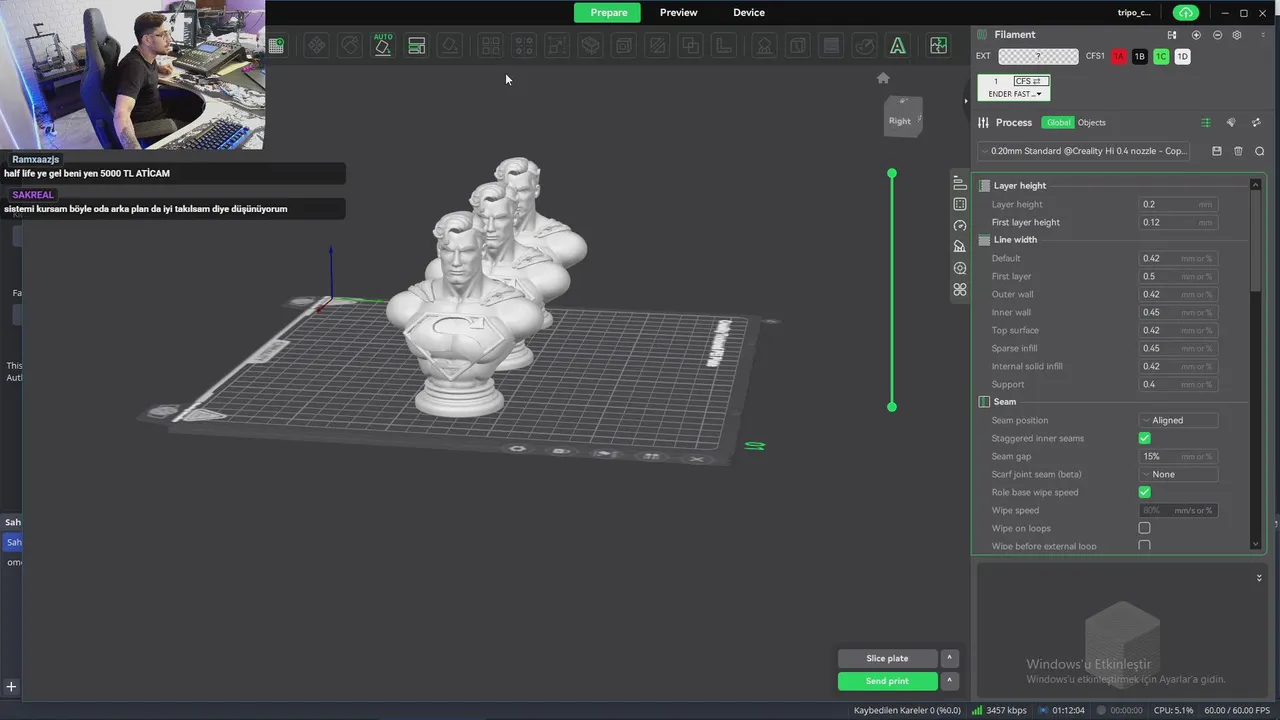The image size is (1280, 720).
Task: Remove a filament with the minus icon
Action: pyautogui.click(x=1217, y=35)
